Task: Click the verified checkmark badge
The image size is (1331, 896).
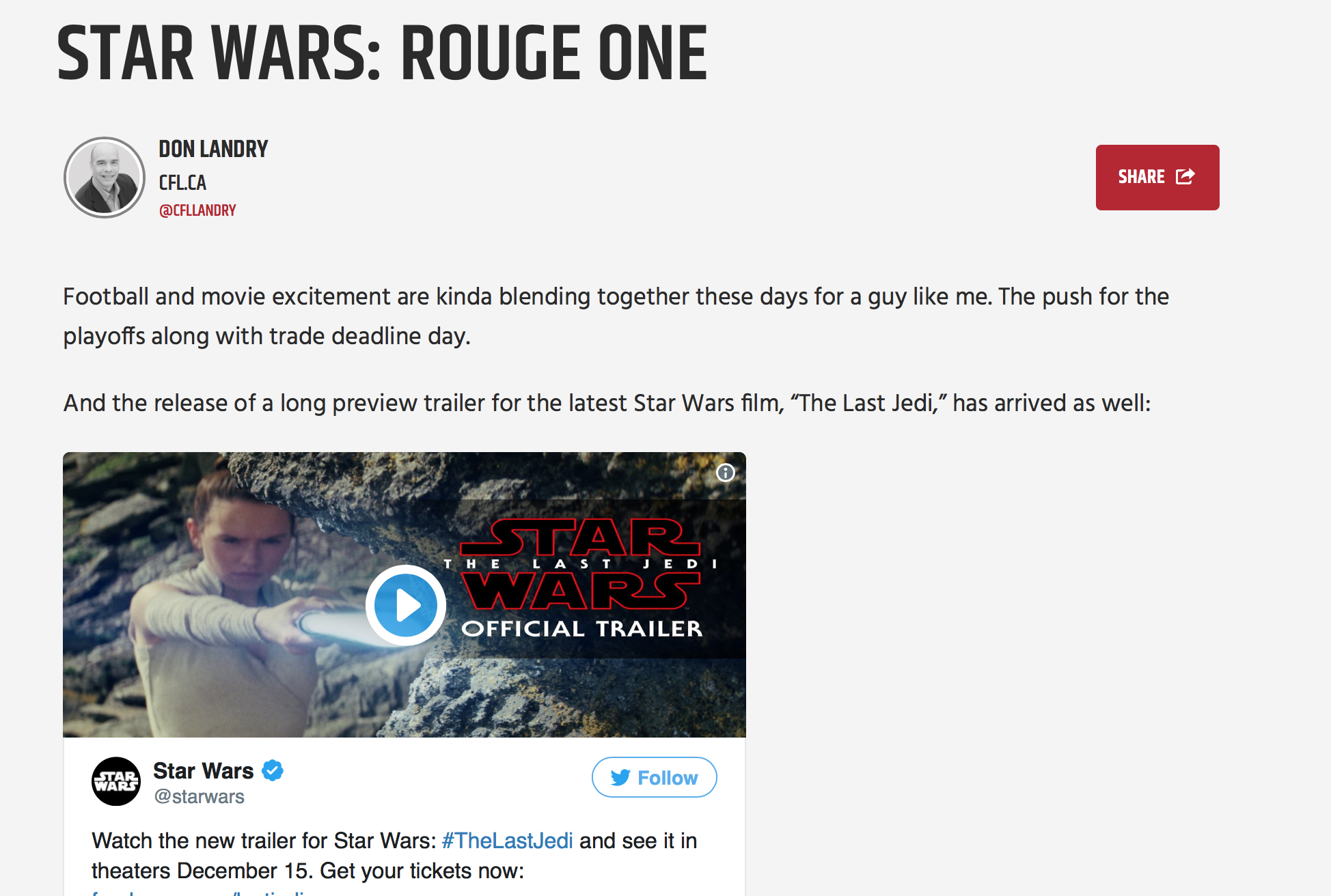Action: [x=273, y=770]
